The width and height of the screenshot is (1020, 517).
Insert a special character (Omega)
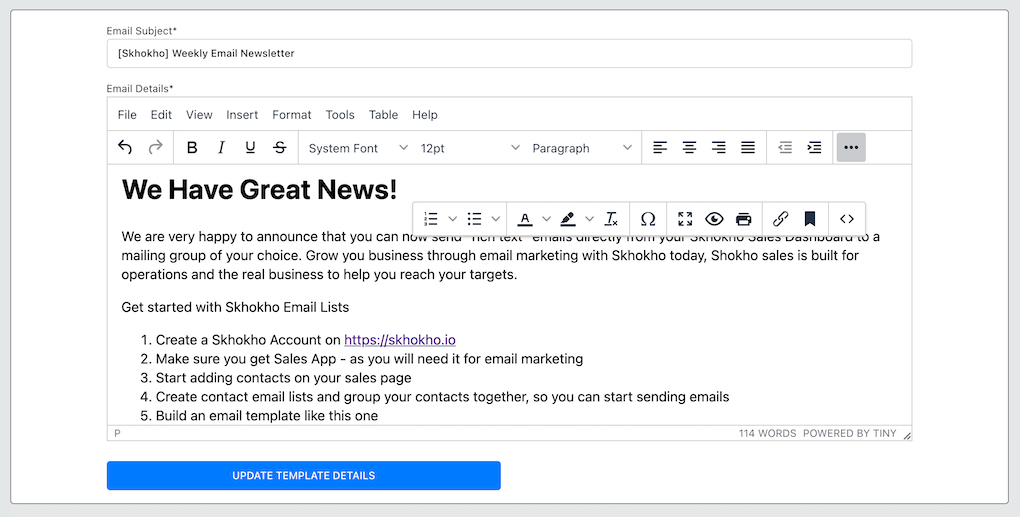coord(648,219)
